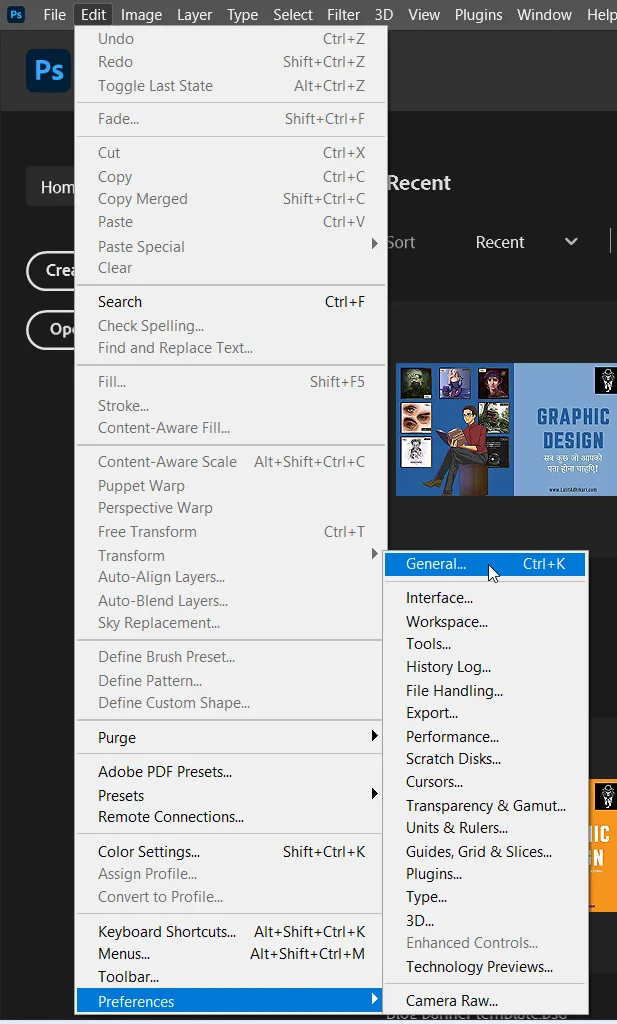Open the Graphic Design PSD thumbnail
Image resolution: width=617 pixels, height=1024 pixels.
[x=505, y=428]
